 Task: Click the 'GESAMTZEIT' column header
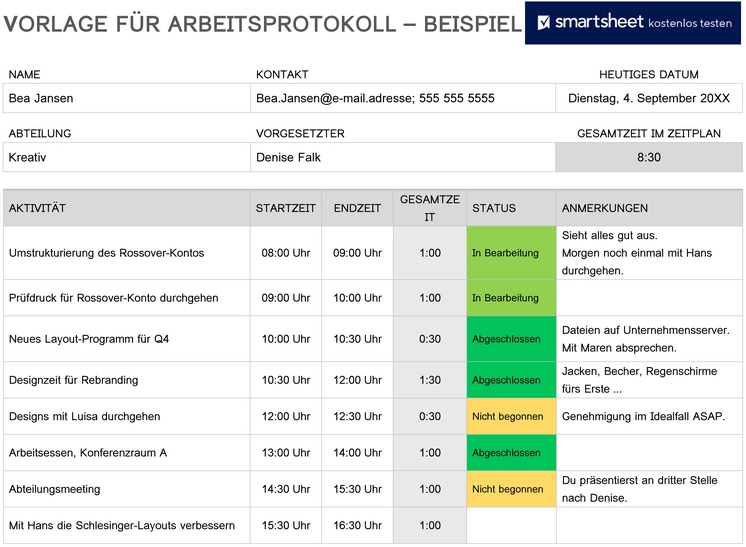(x=430, y=208)
